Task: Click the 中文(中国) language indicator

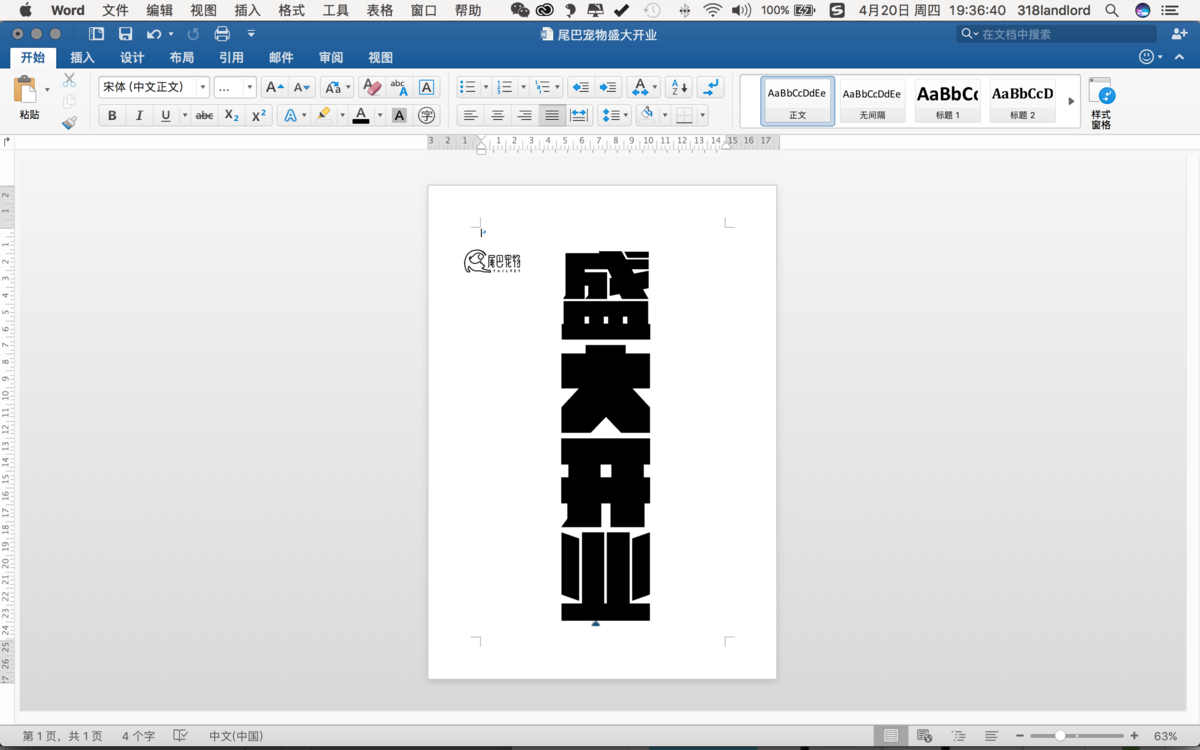Action: 236,736
